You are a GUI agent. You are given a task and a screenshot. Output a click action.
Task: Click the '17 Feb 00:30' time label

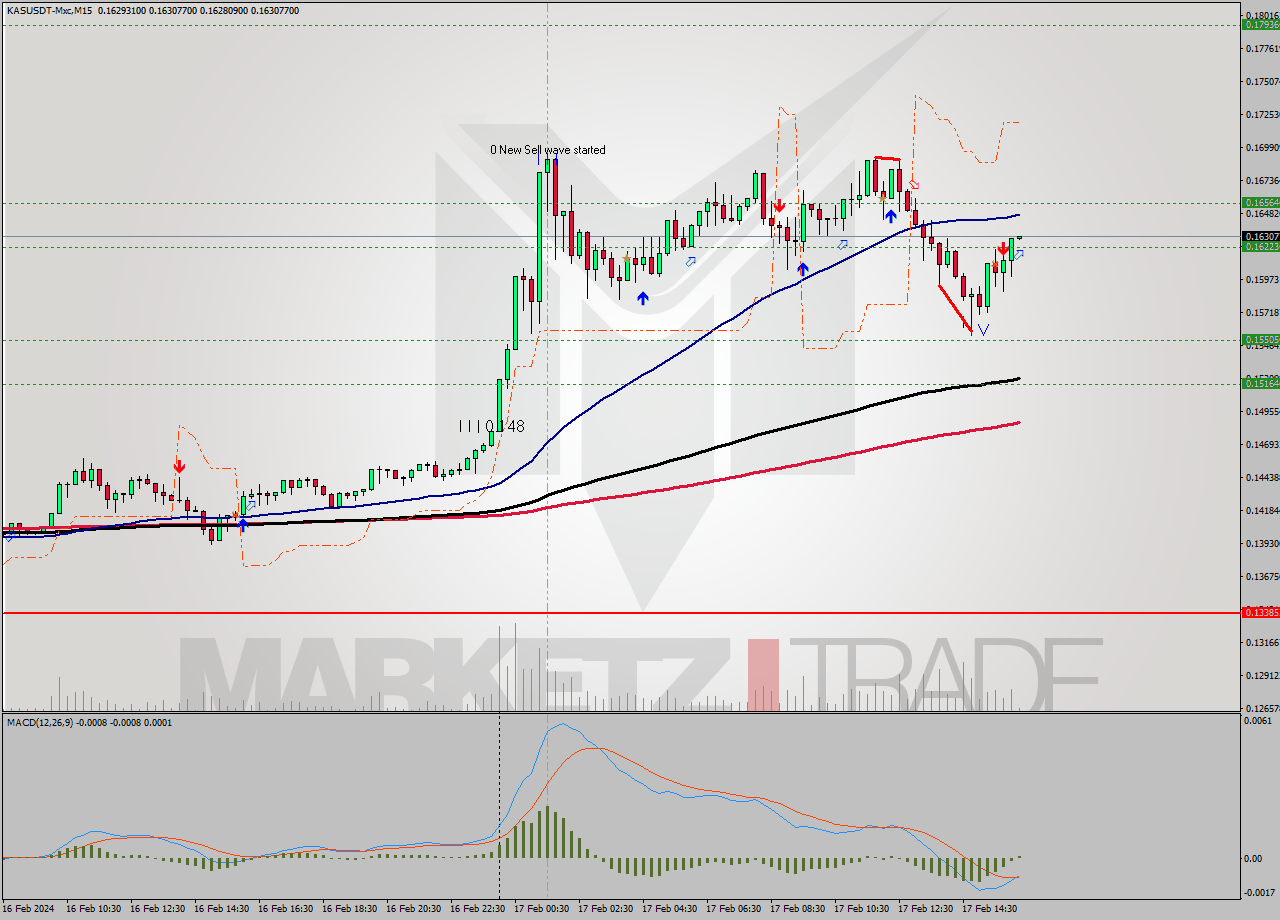coord(541,909)
